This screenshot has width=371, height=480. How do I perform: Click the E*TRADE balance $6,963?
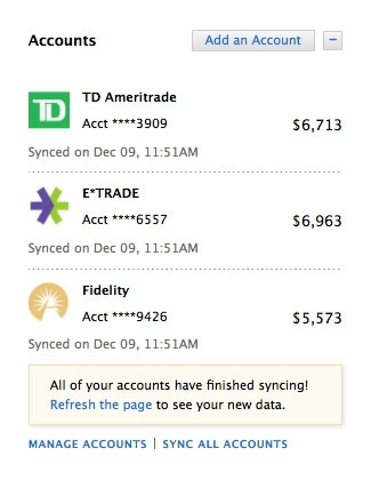point(317,221)
